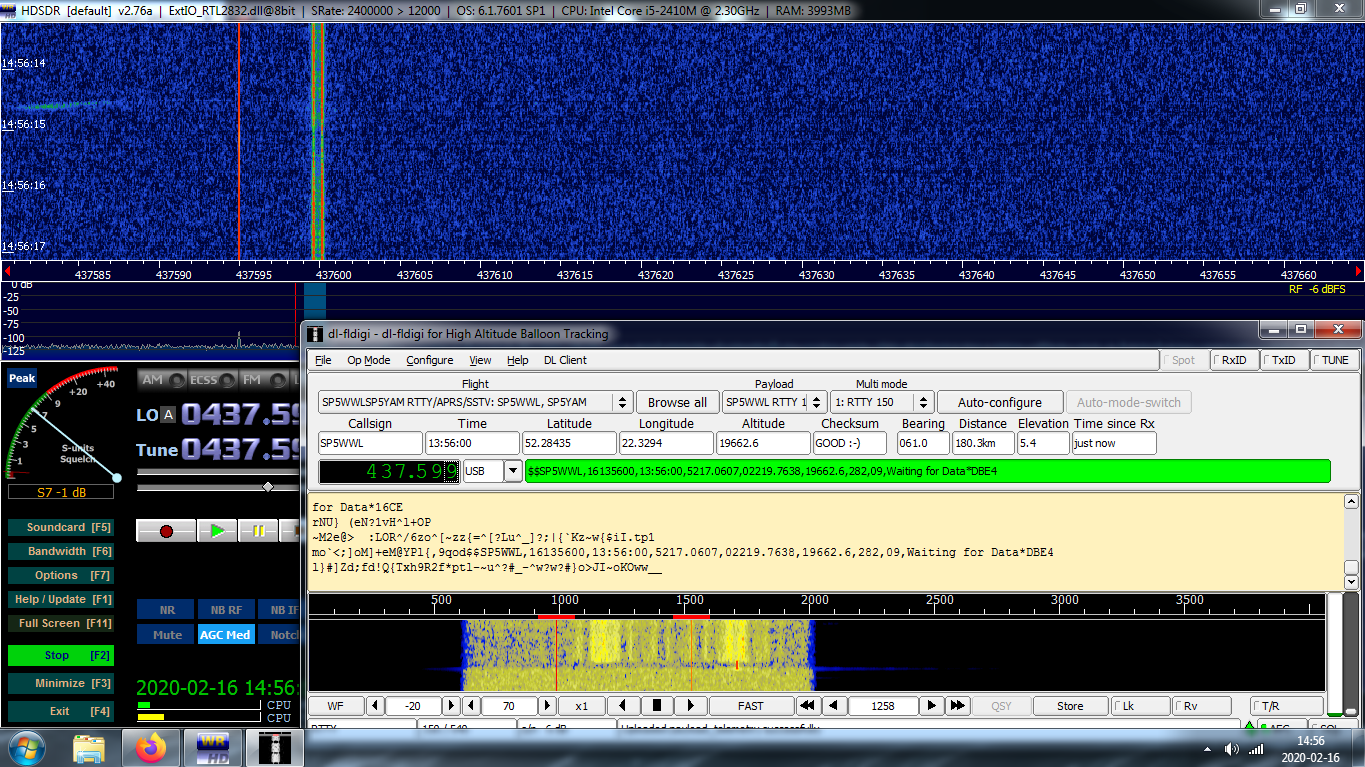Viewport: 1365px width, 767px height.
Task: Toggle the Lk lock checkbox
Action: pyautogui.click(x=1140, y=706)
